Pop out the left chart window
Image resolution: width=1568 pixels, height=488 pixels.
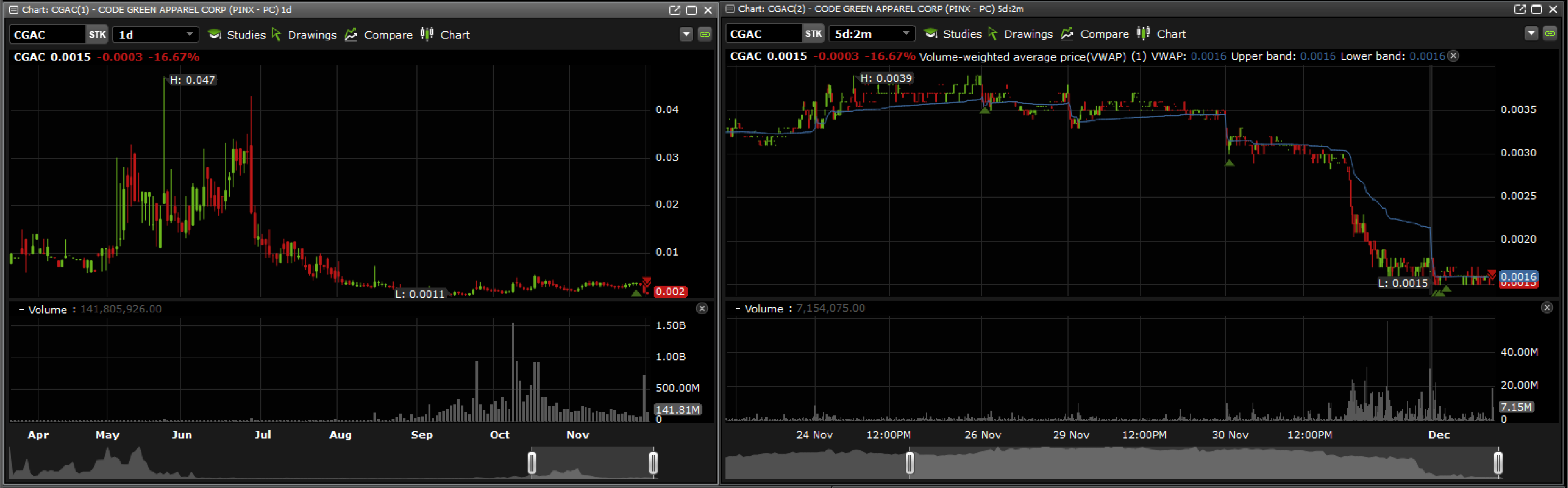click(674, 10)
